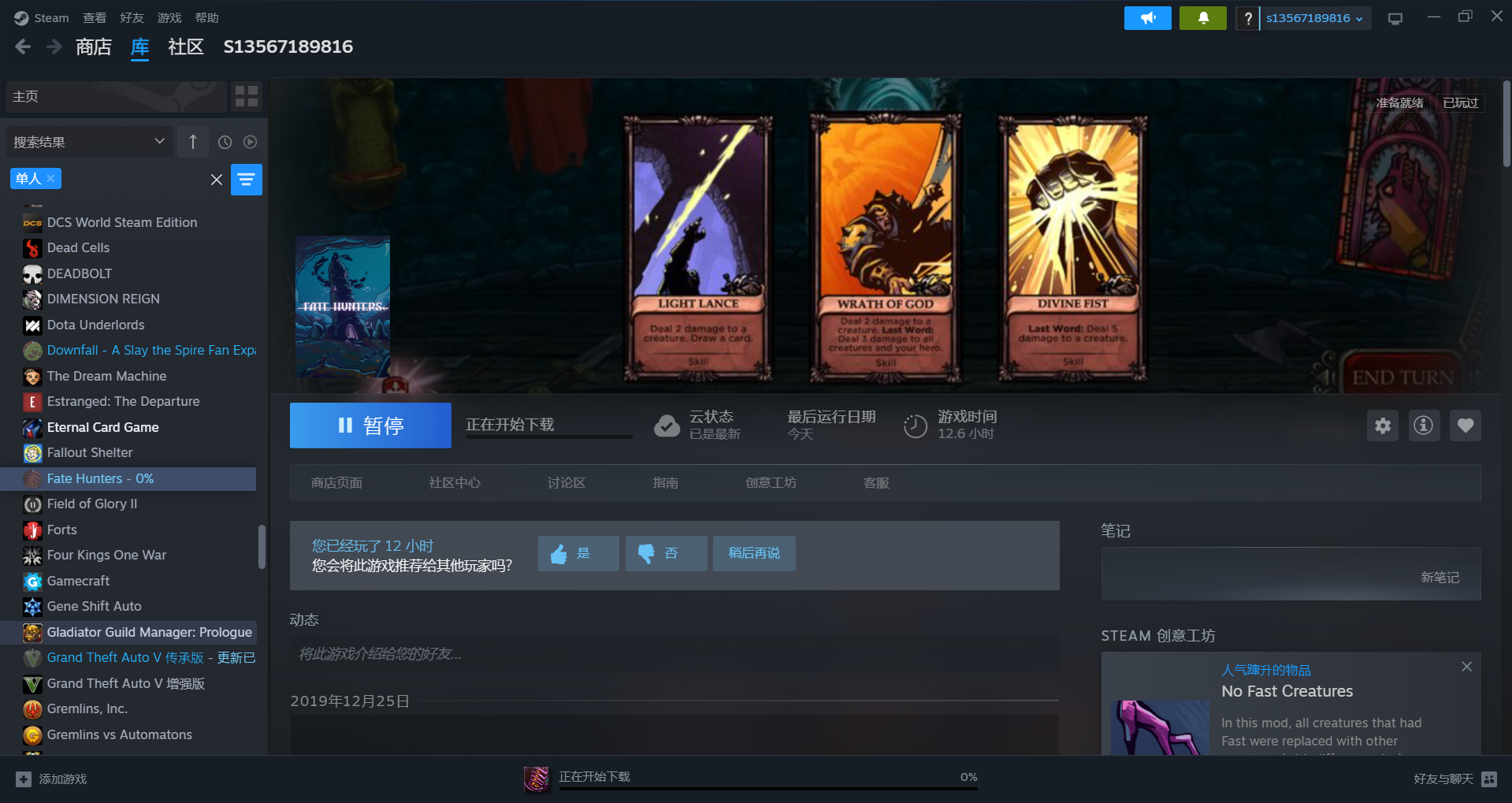Open the S13567189816 profile tab
This screenshot has width=1512, height=803.
tap(288, 47)
